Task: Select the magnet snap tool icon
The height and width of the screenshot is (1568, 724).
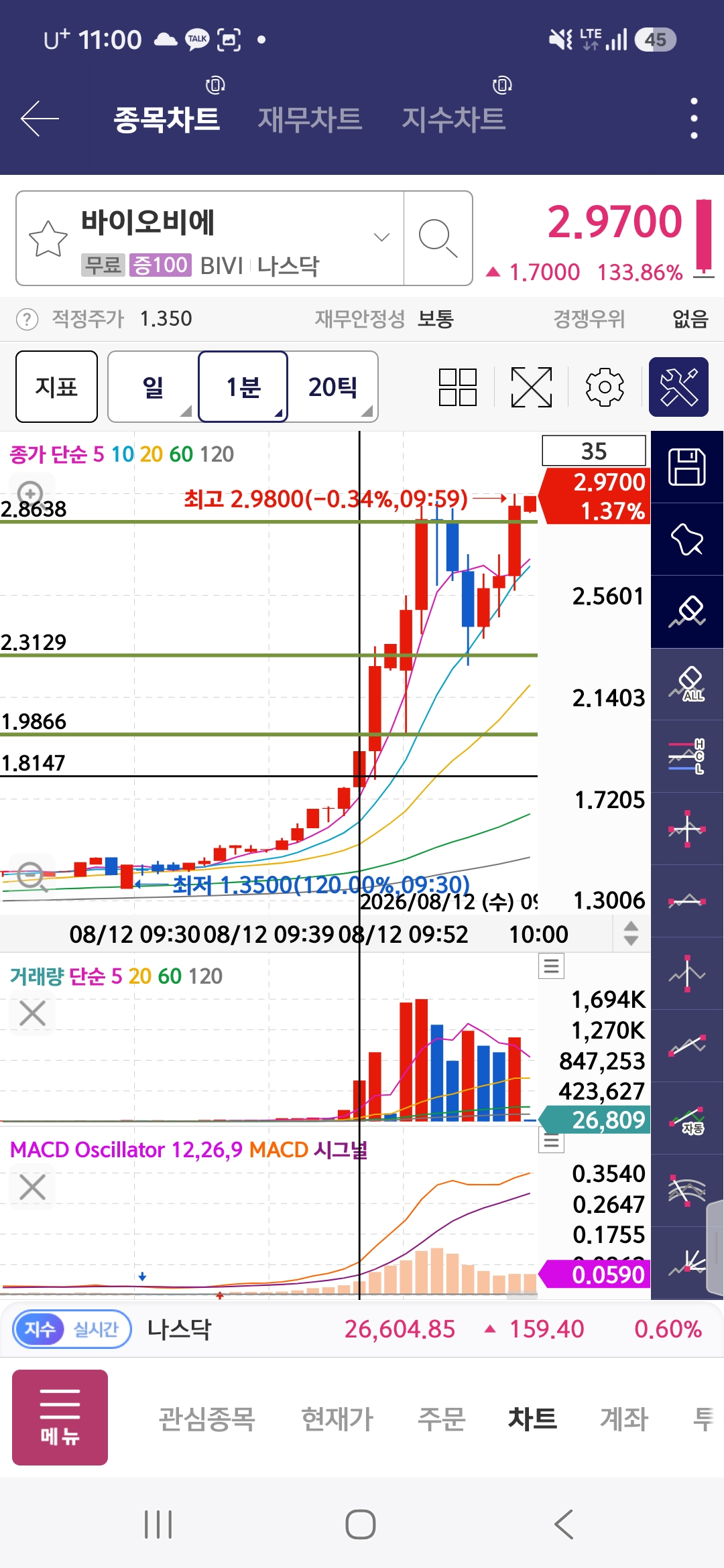Action: coord(687,539)
